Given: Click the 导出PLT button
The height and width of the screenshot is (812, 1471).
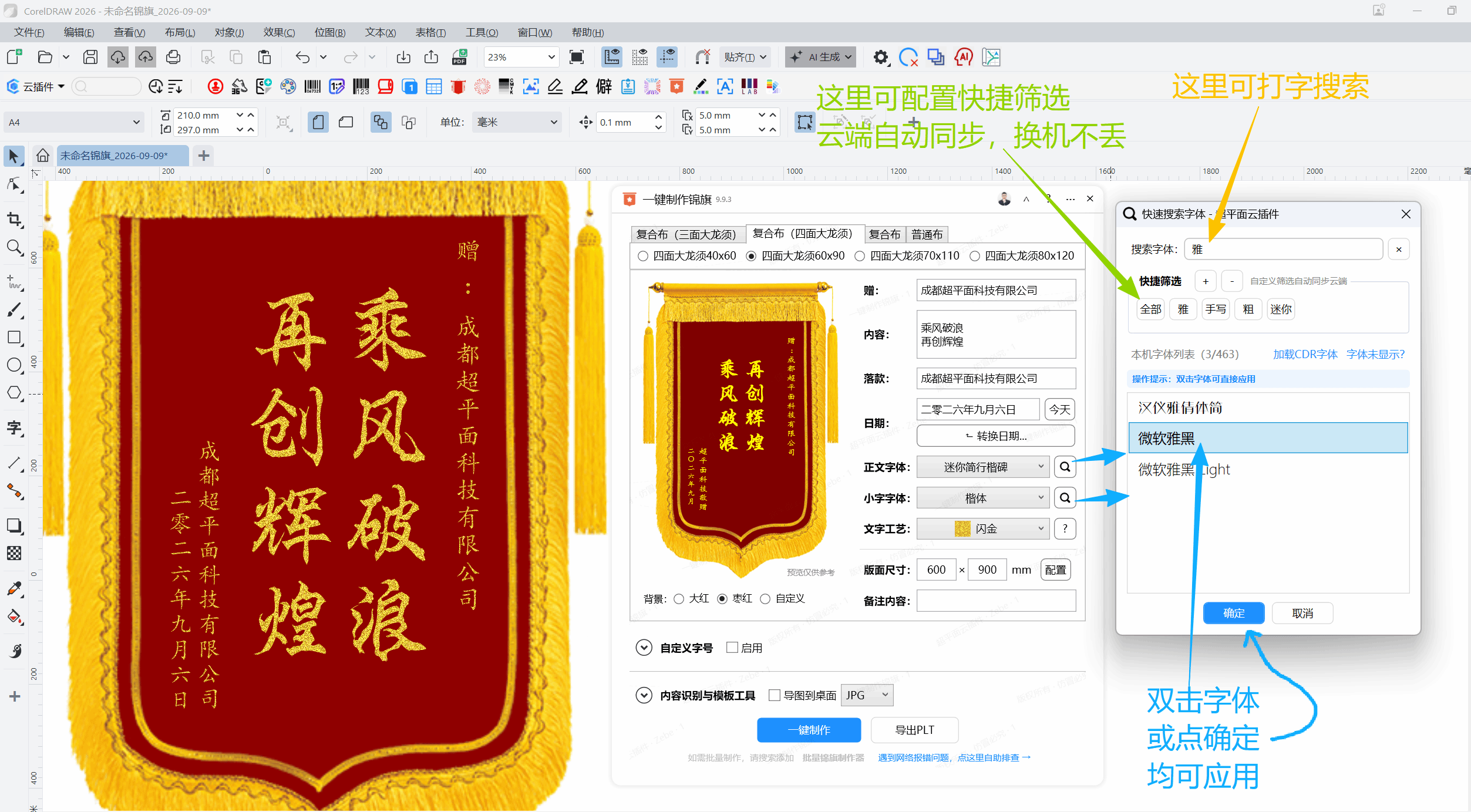Looking at the screenshot, I should pos(914,730).
